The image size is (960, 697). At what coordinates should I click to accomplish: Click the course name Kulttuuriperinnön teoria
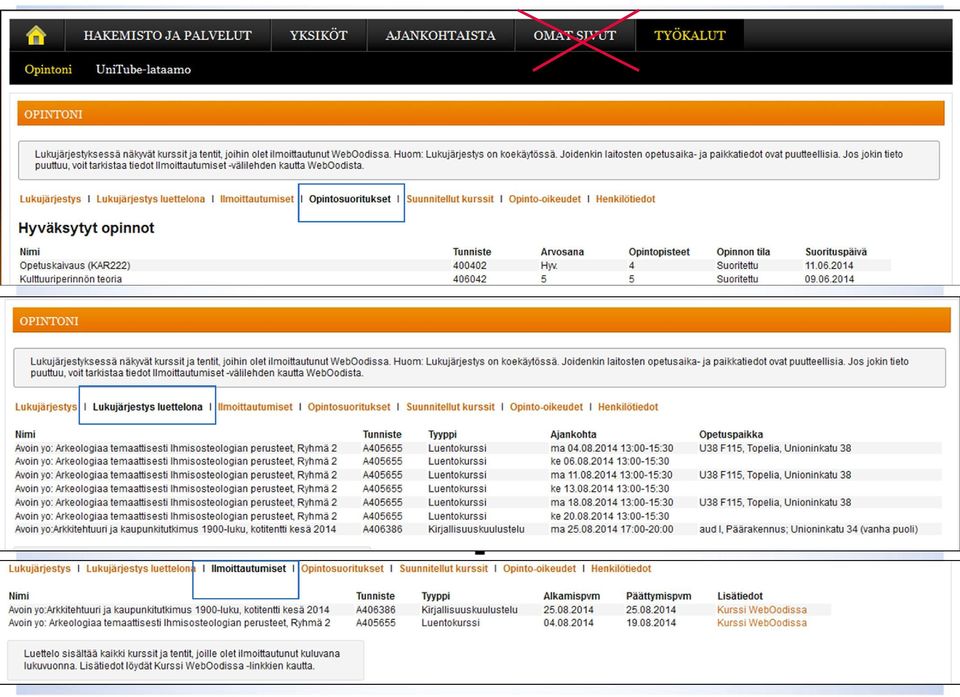pyautogui.click(x=70, y=279)
